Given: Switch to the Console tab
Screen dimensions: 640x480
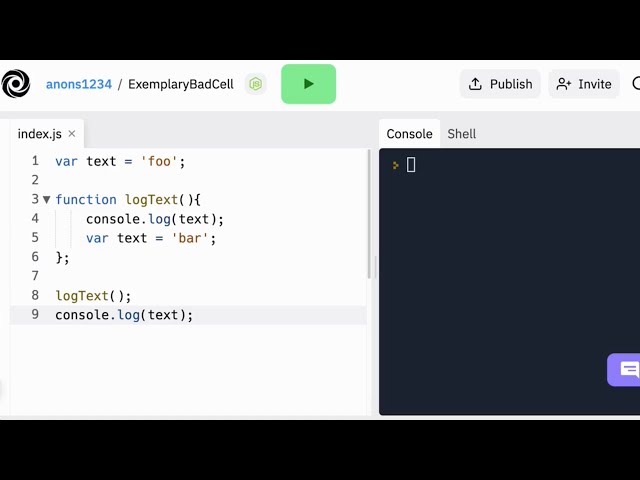Looking at the screenshot, I should click(x=409, y=134).
